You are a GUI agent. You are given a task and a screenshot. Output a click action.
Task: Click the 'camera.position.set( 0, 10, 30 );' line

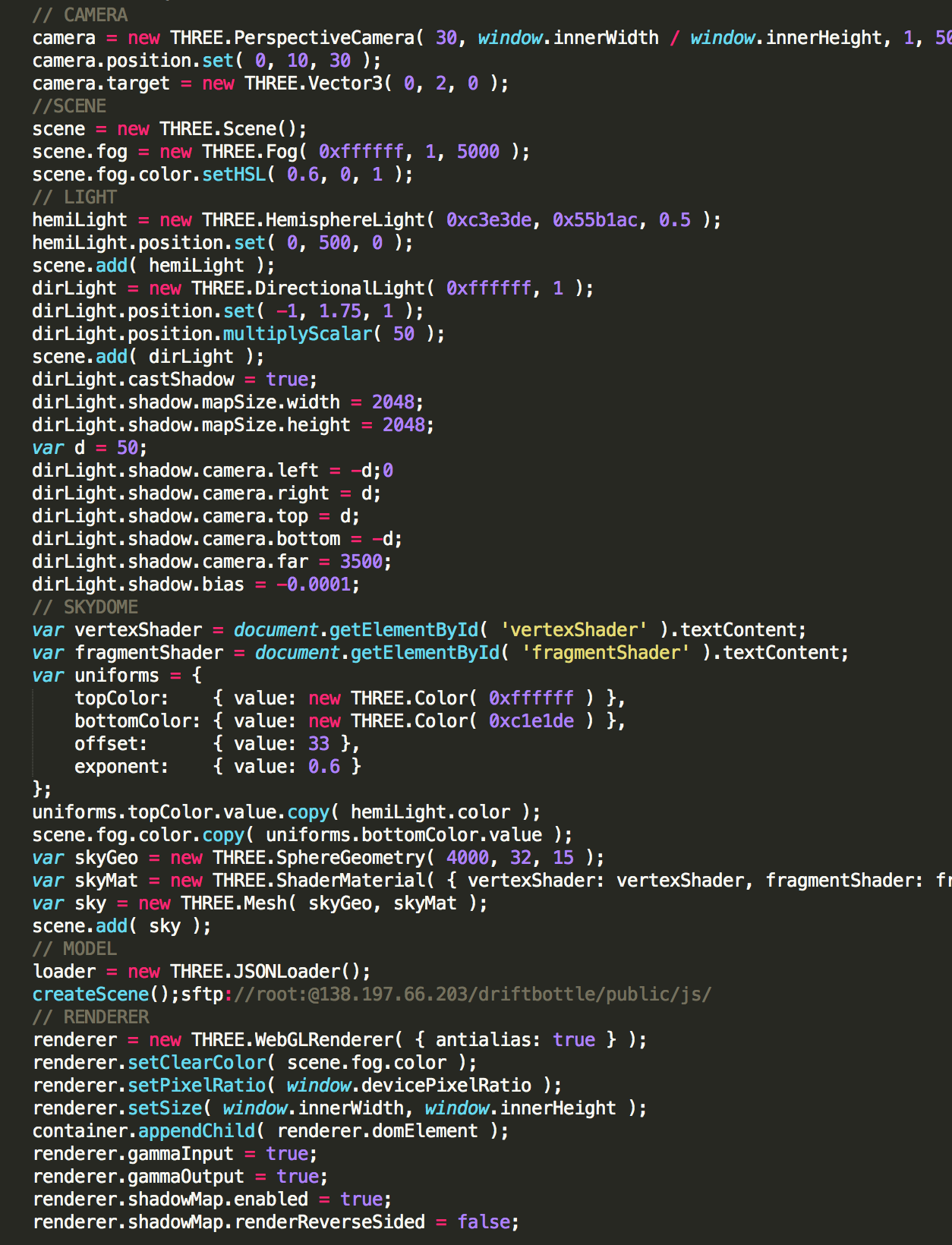click(206, 60)
